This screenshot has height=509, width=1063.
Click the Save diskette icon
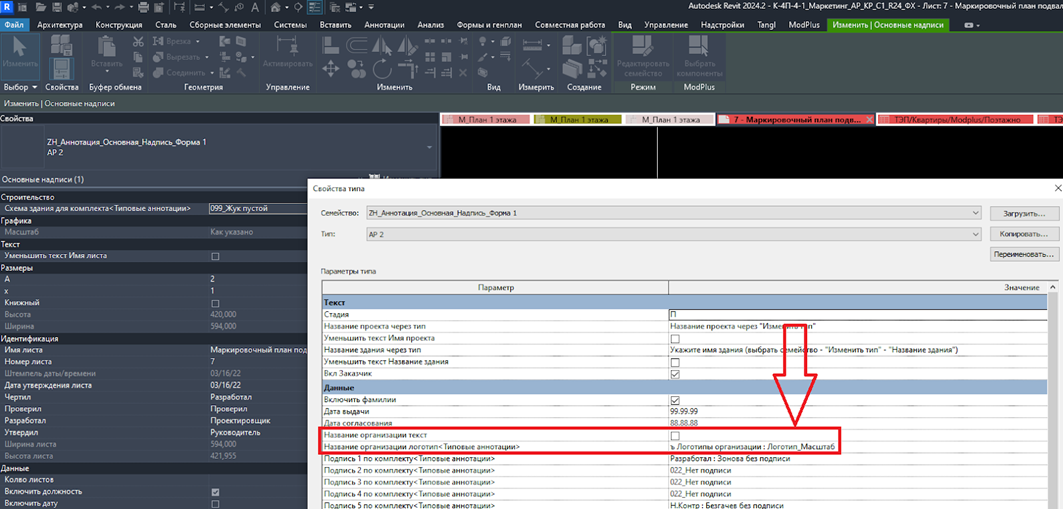(x=58, y=8)
